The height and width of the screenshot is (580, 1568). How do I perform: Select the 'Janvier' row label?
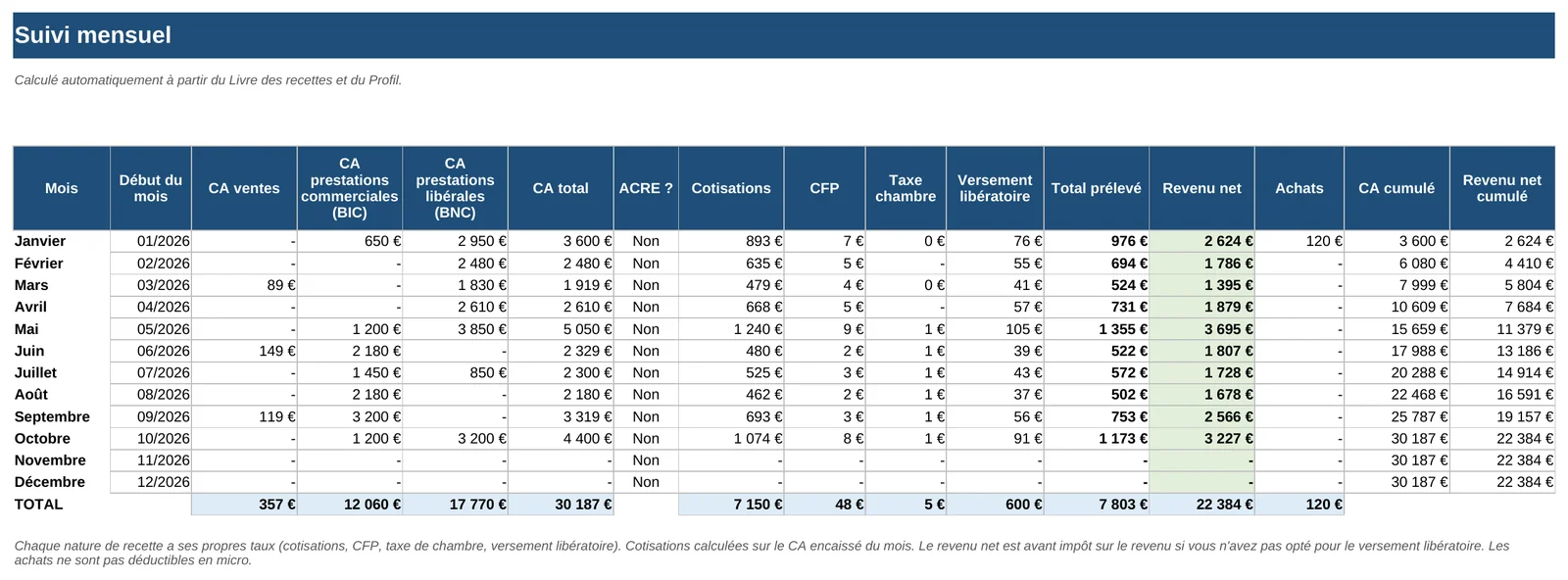pyautogui.click(x=62, y=241)
